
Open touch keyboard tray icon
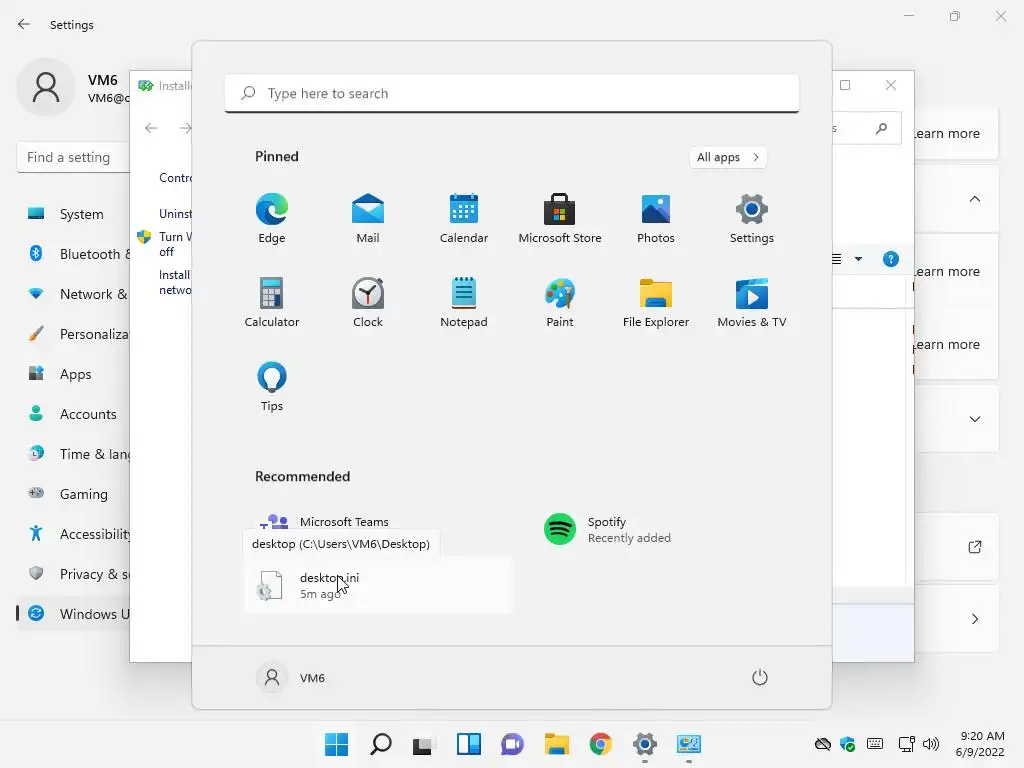tap(875, 744)
